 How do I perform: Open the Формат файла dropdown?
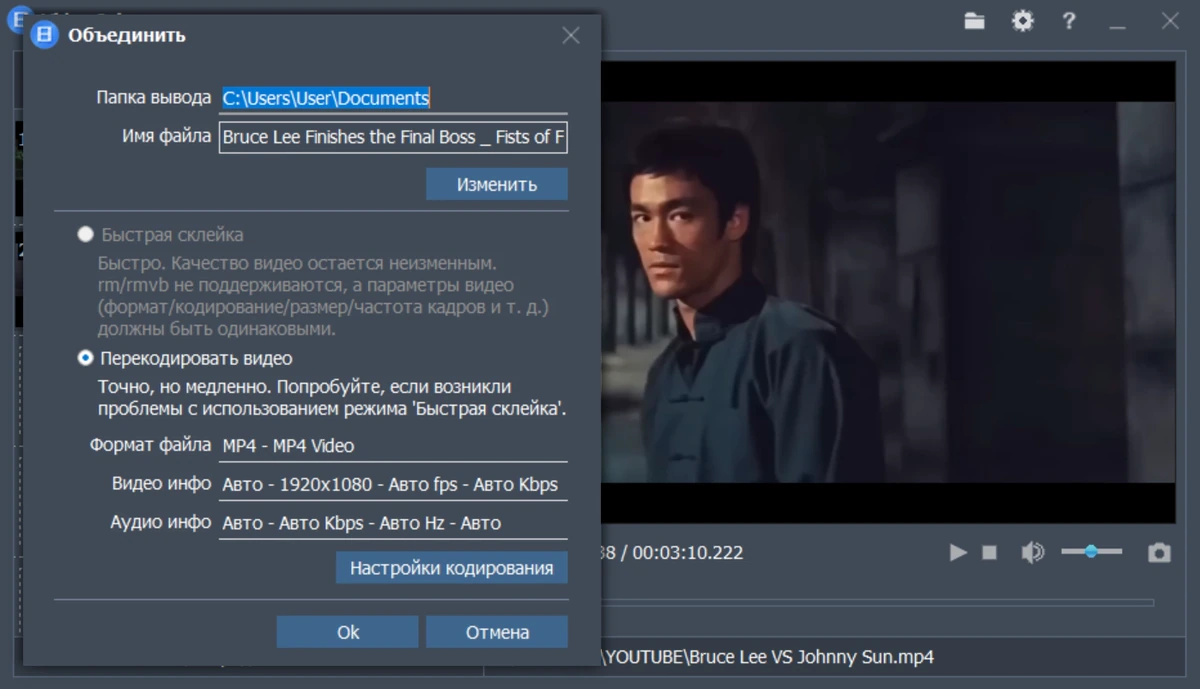393,446
